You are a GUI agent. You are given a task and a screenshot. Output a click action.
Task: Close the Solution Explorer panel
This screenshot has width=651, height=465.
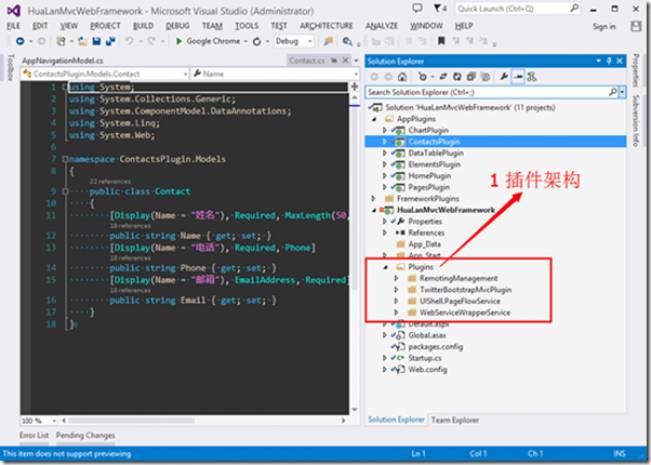click(620, 61)
